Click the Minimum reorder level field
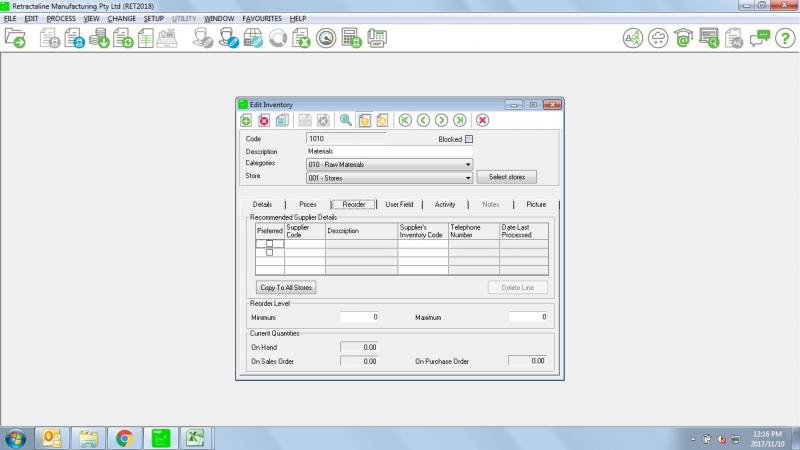 click(x=359, y=317)
